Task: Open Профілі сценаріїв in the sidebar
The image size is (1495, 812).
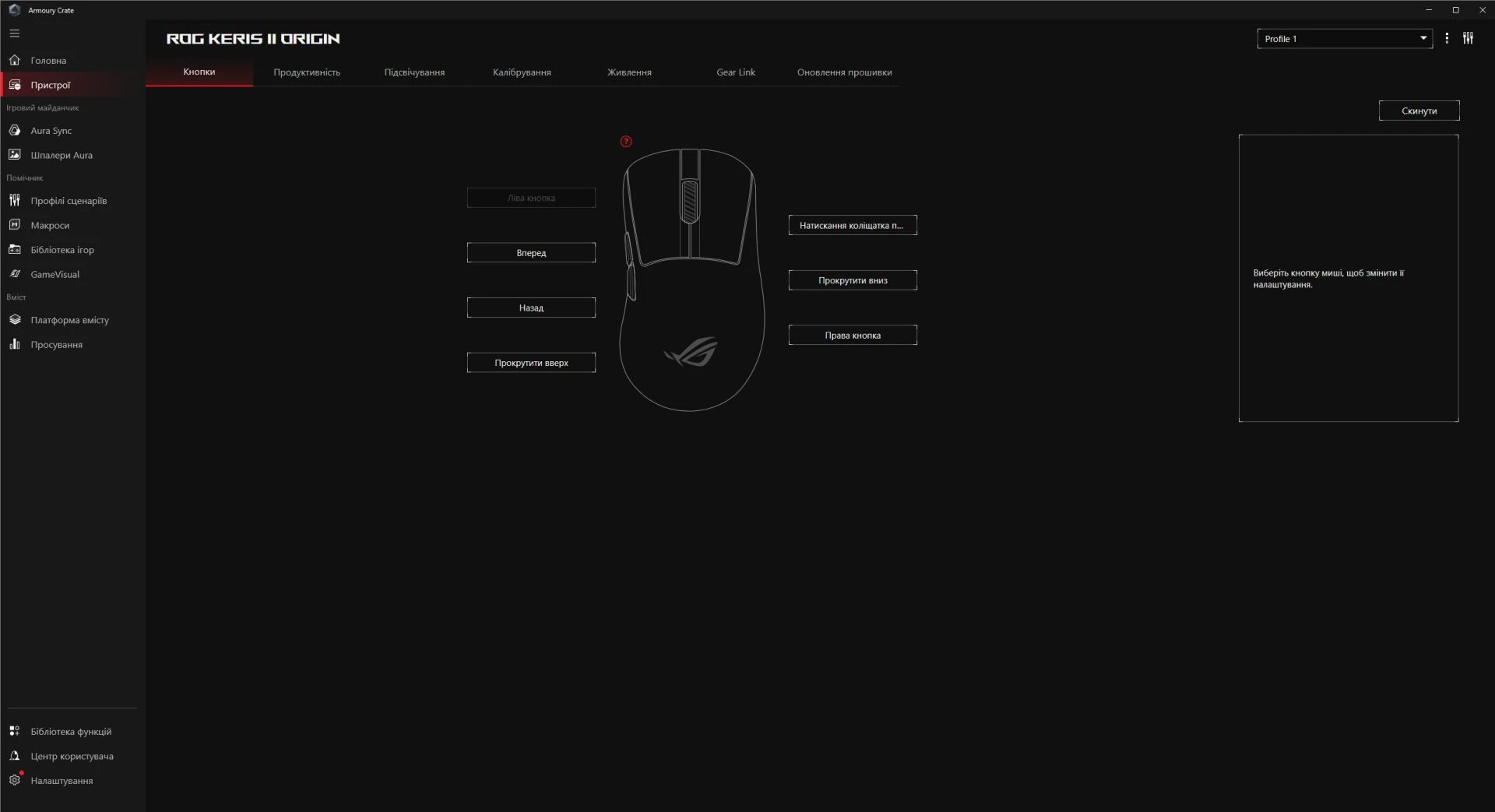Action: point(72,200)
